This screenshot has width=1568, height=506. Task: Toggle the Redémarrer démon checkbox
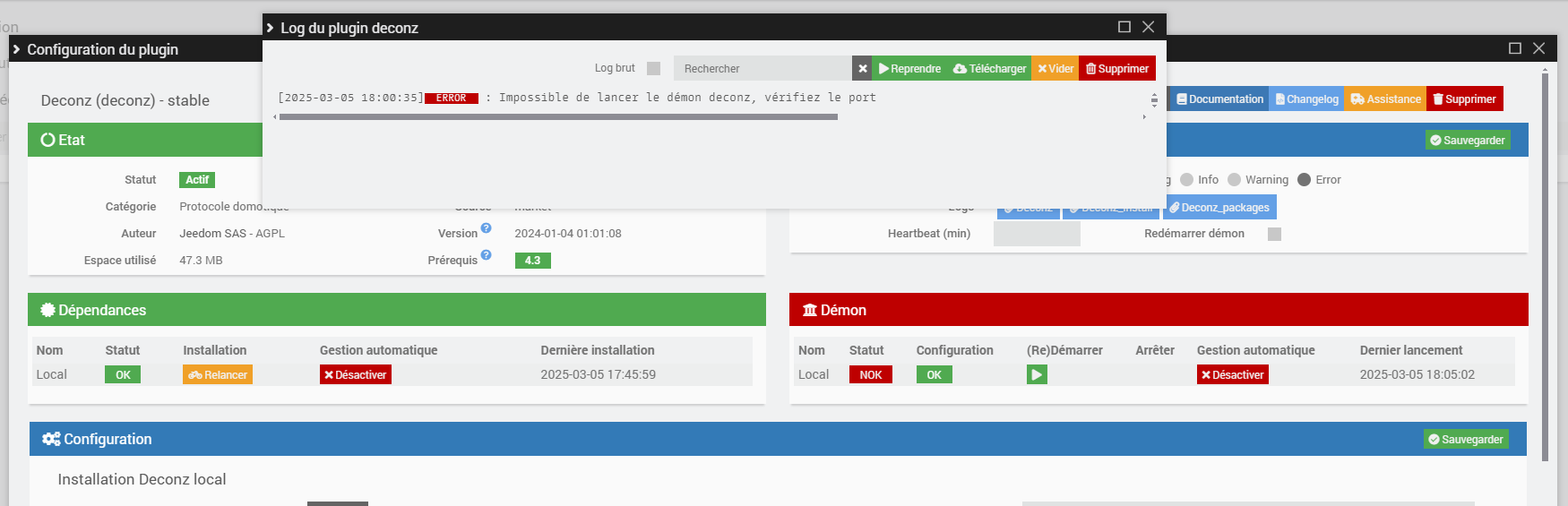point(1274,234)
